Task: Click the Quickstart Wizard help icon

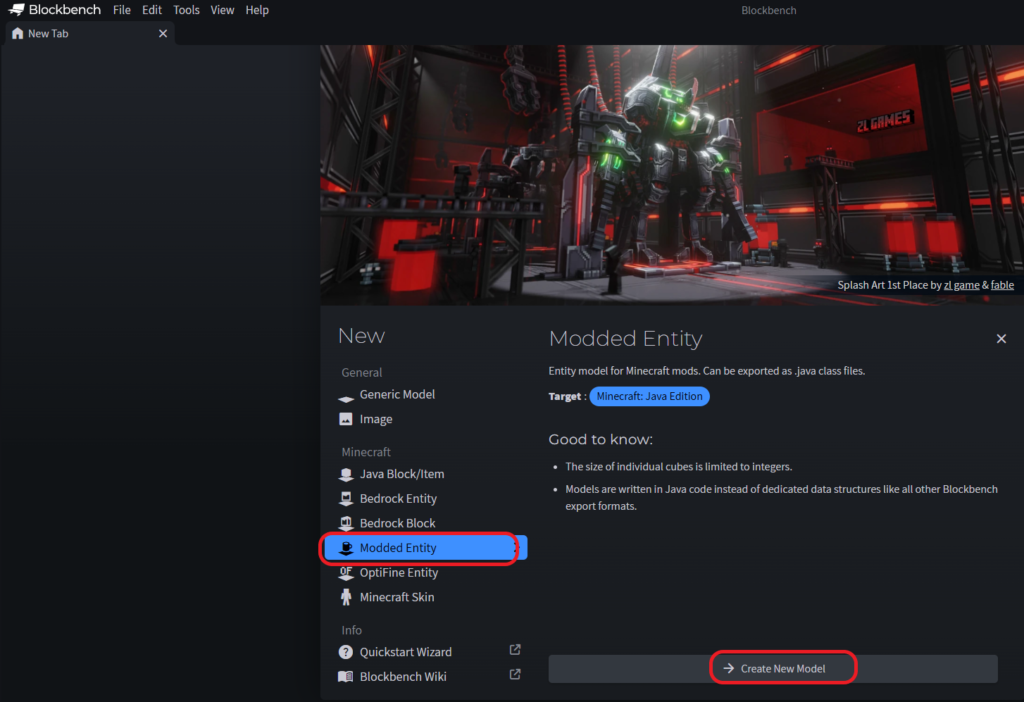Action: [346, 652]
